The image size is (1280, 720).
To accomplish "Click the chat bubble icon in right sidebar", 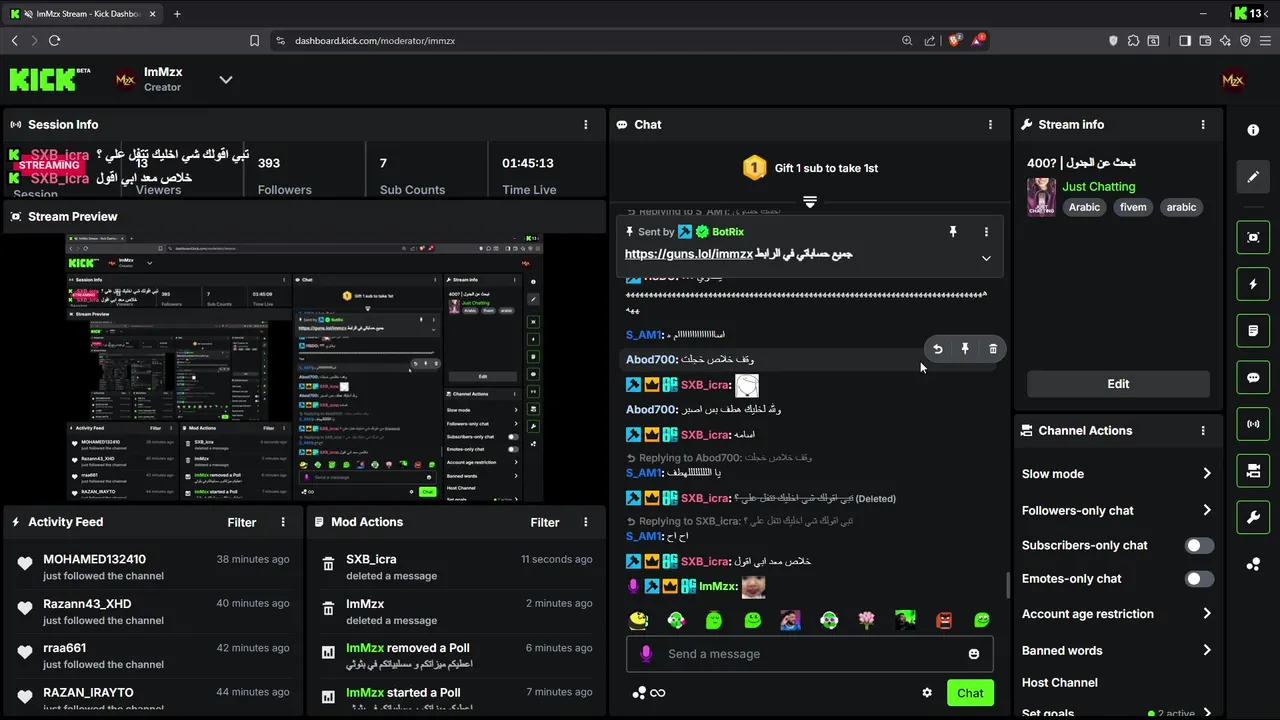I will (x=1253, y=378).
